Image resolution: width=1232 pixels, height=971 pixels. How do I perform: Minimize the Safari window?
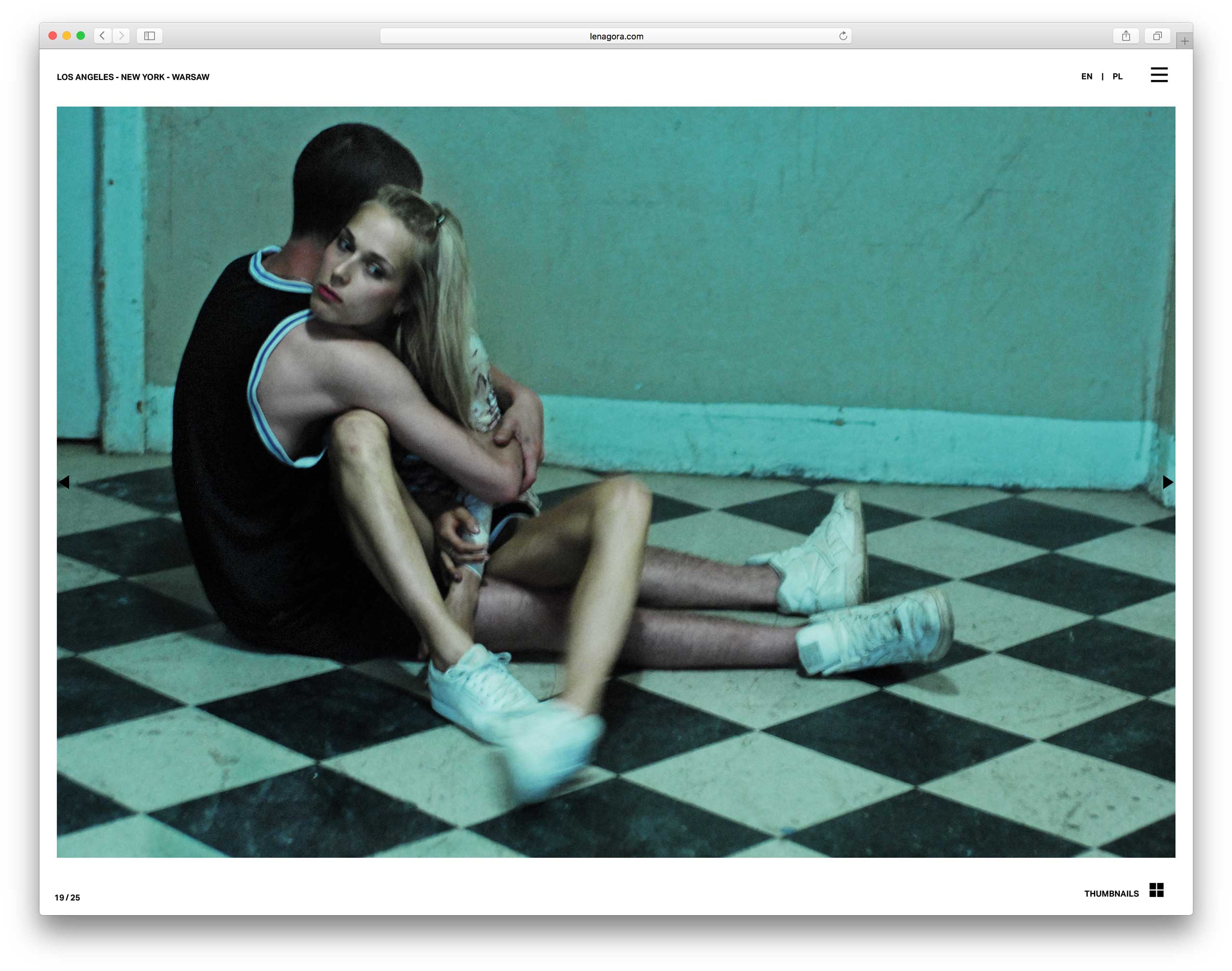66,36
